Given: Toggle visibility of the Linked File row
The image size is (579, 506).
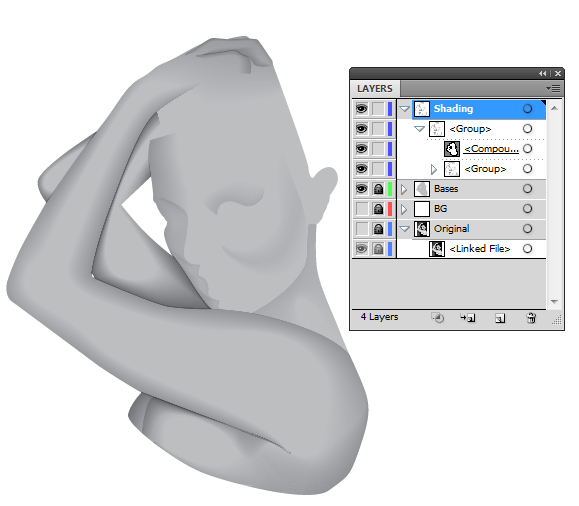Looking at the screenshot, I should (362, 249).
